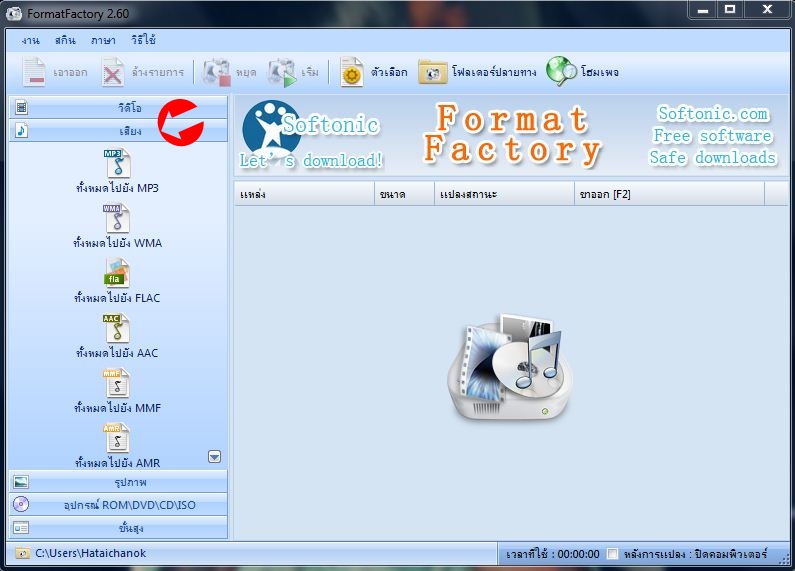Screen dimensions: 795x571
Task: Click the disc icon beside ROM\DVD\CD\ISO
Action: pyautogui.click(x=21, y=504)
